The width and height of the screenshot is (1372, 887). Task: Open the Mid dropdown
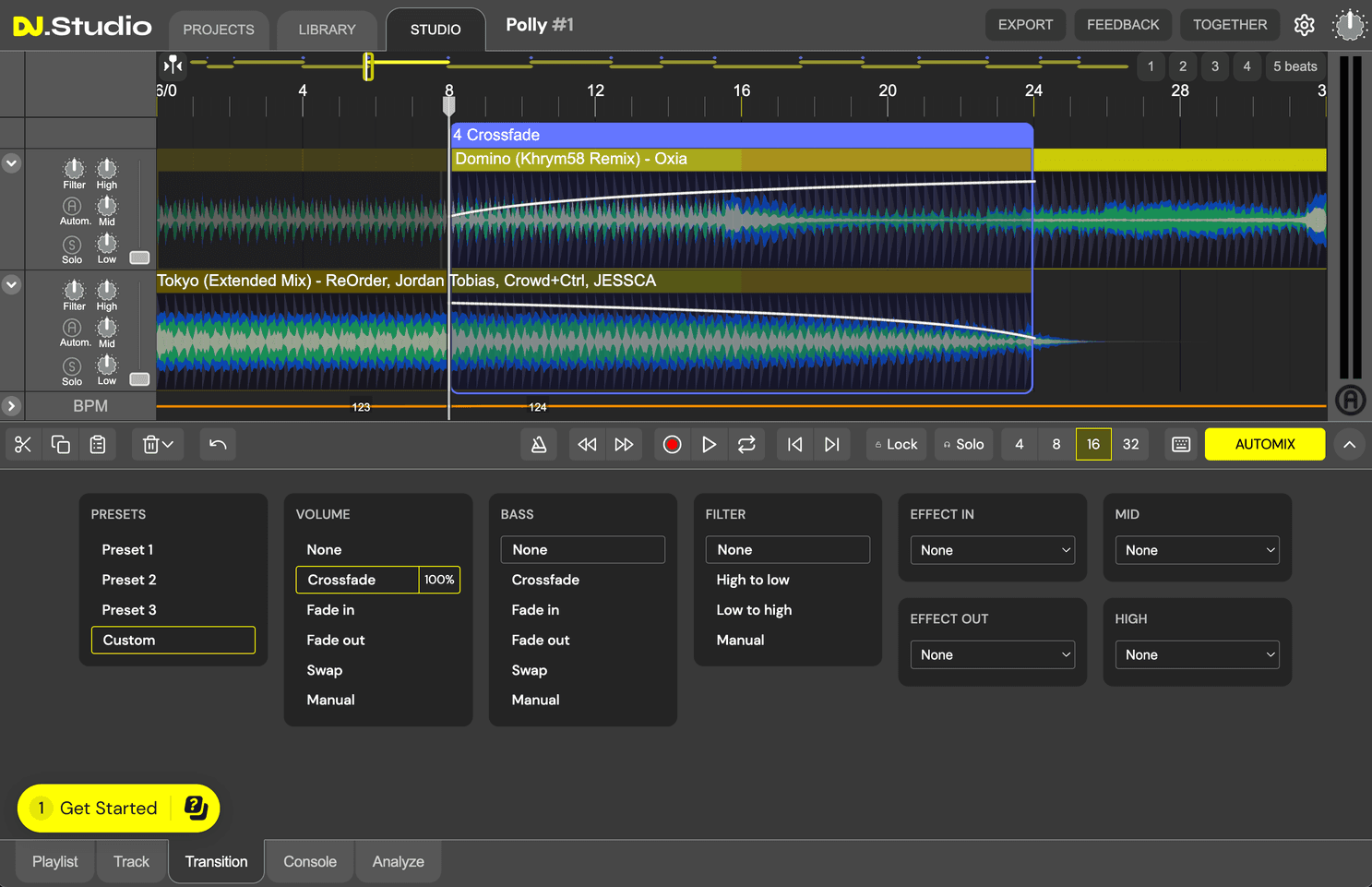point(1198,550)
